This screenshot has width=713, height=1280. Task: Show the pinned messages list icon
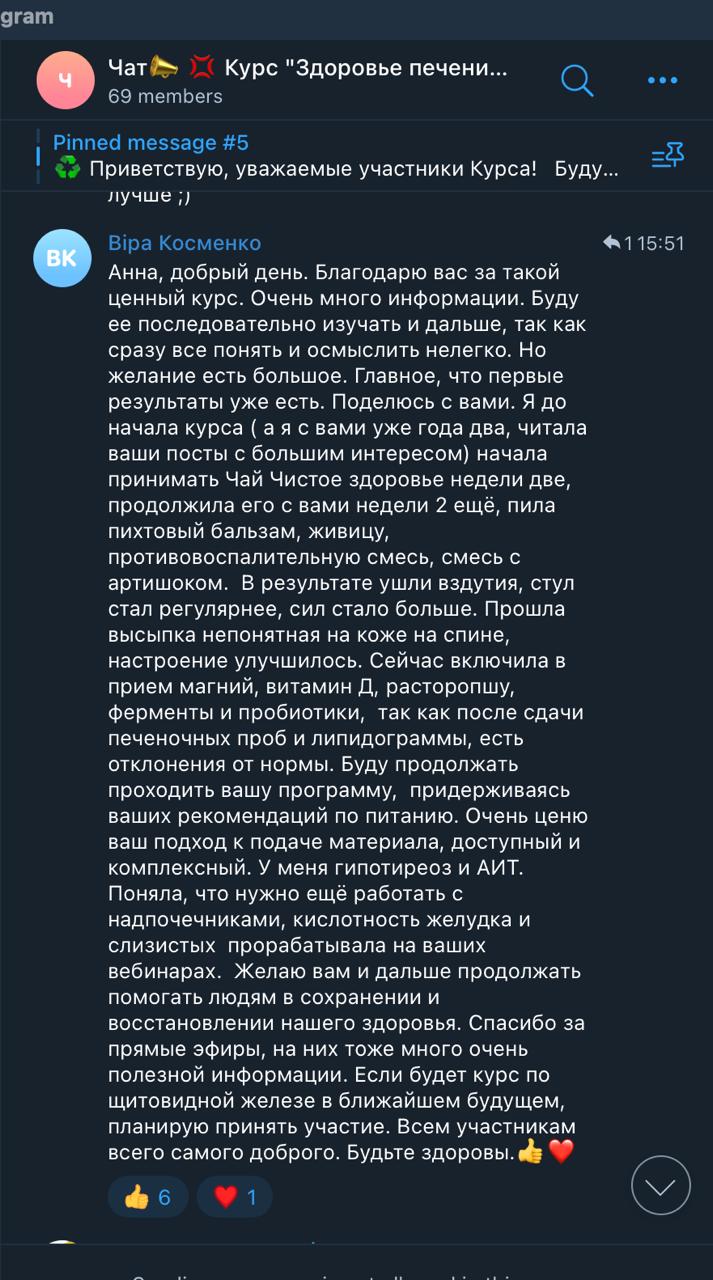(667, 155)
